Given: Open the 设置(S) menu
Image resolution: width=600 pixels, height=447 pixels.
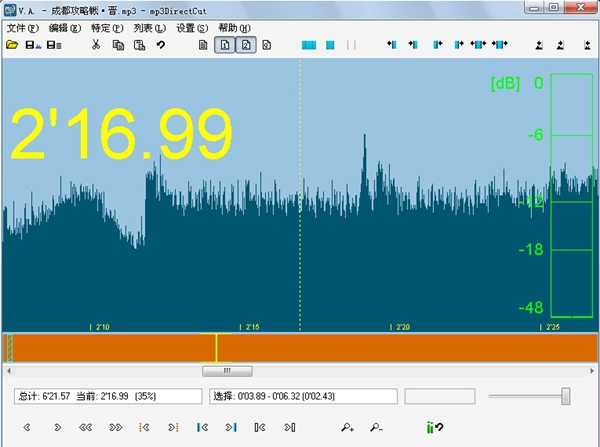Looking at the screenshot, I should coord(192,28).
